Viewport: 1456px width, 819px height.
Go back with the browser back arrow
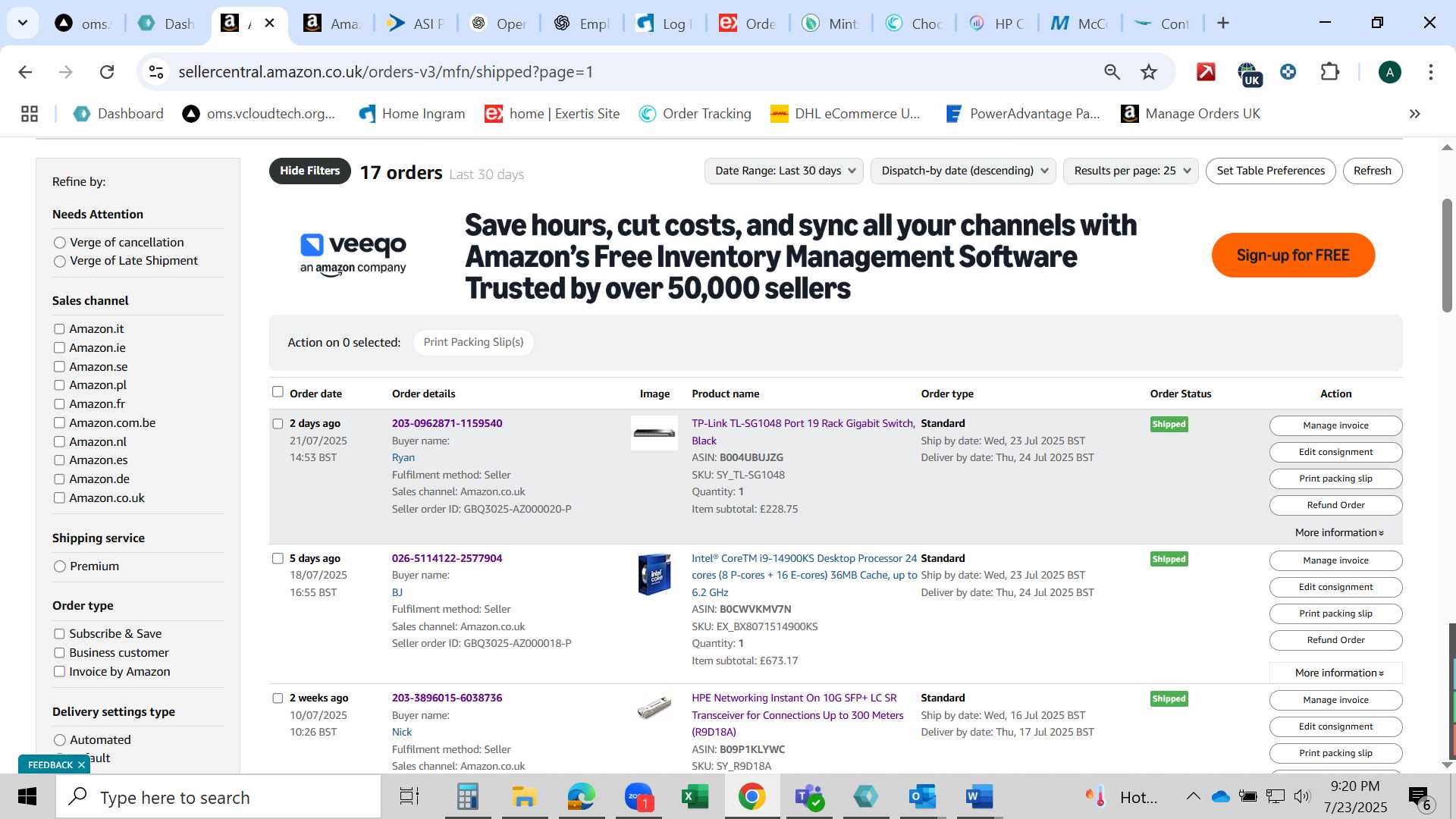pos(25,72)
